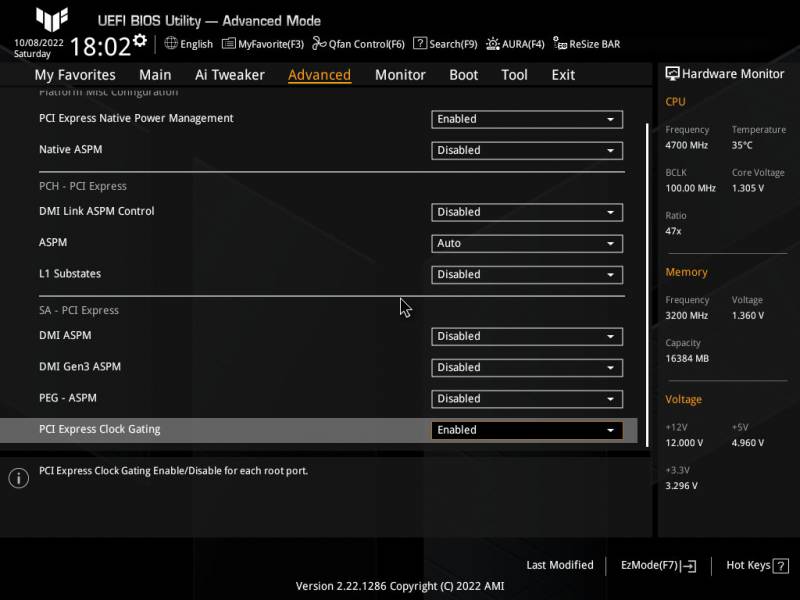Click the 18:02 clock display

[101, 47]
